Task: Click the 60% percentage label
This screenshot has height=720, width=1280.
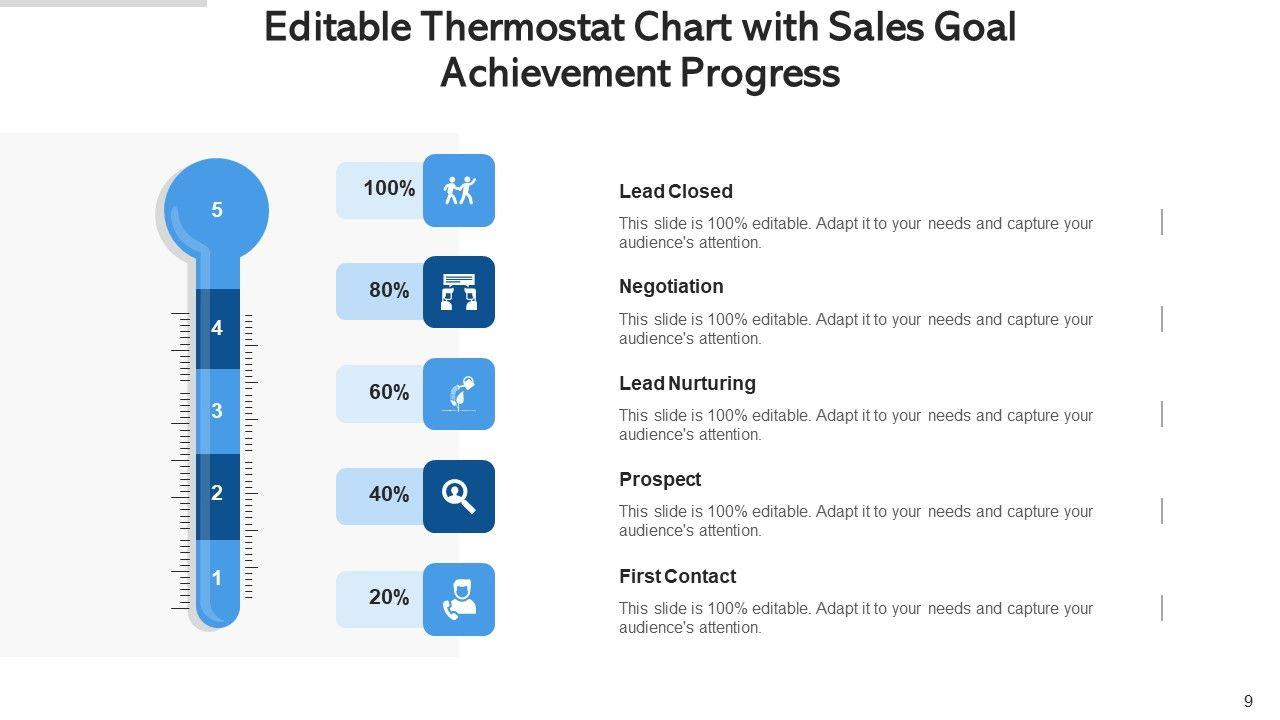Action: coord(389,392)
